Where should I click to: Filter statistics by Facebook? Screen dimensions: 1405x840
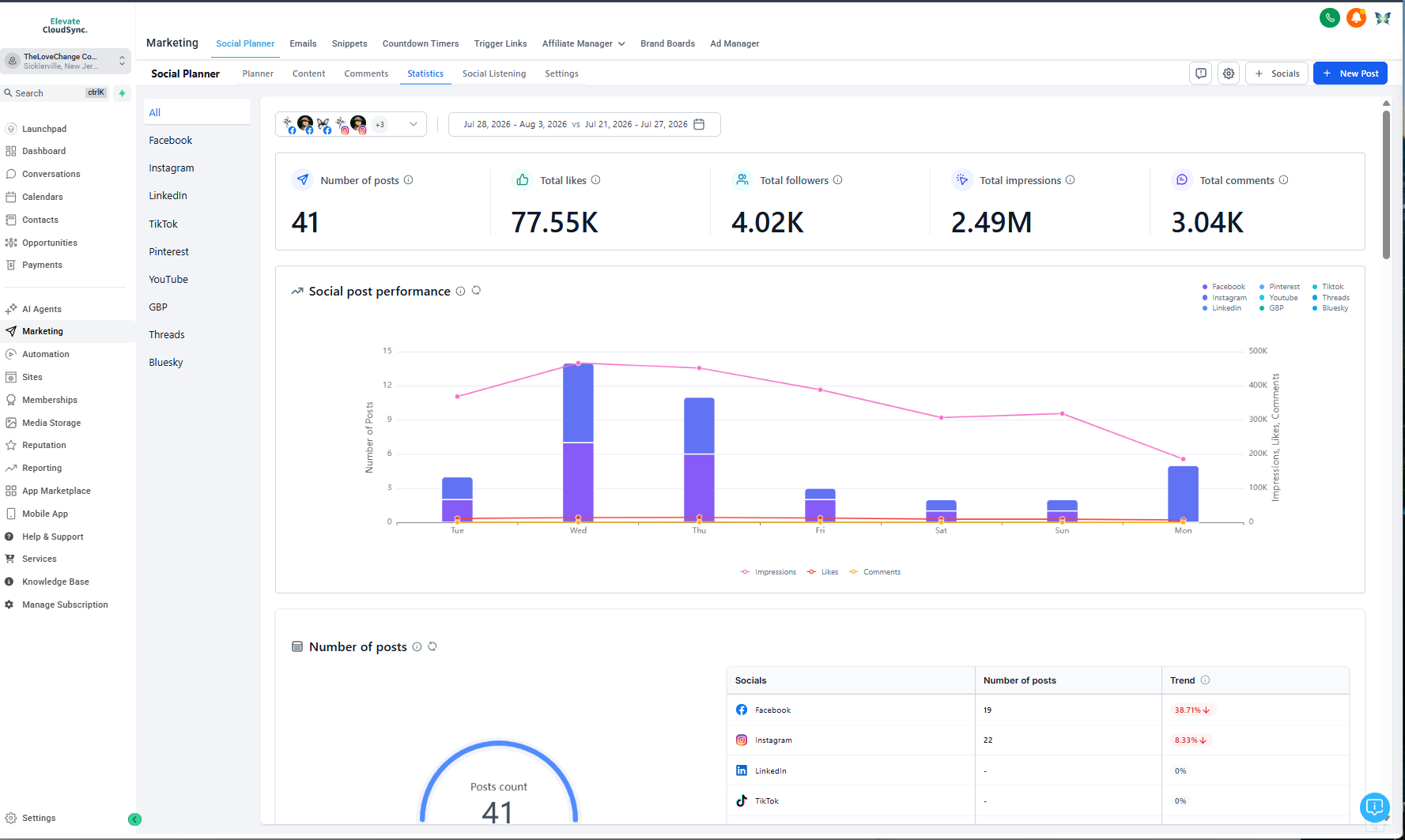tap(171, 141)
